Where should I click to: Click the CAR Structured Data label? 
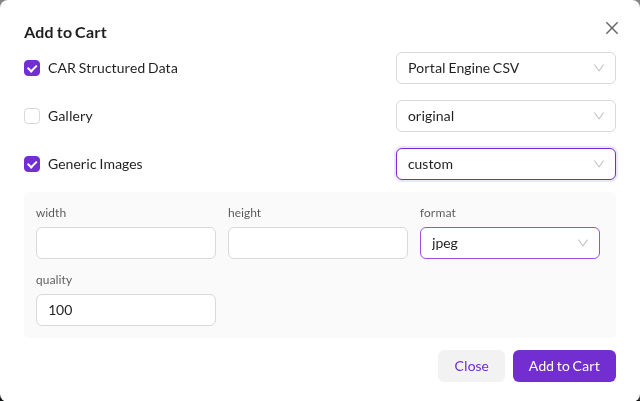point(113,68)
